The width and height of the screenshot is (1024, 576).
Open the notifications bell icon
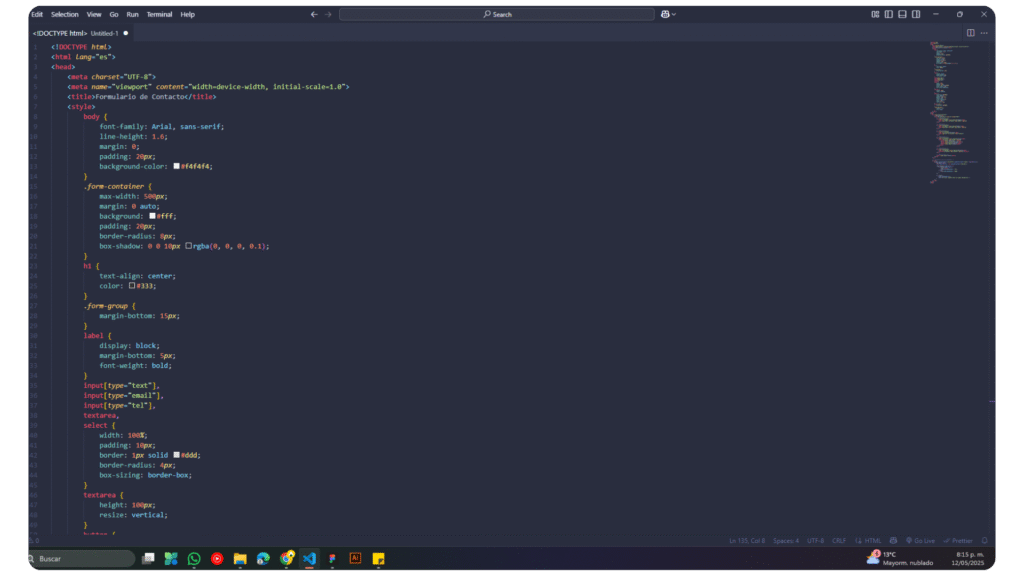[x=985, y=541]
